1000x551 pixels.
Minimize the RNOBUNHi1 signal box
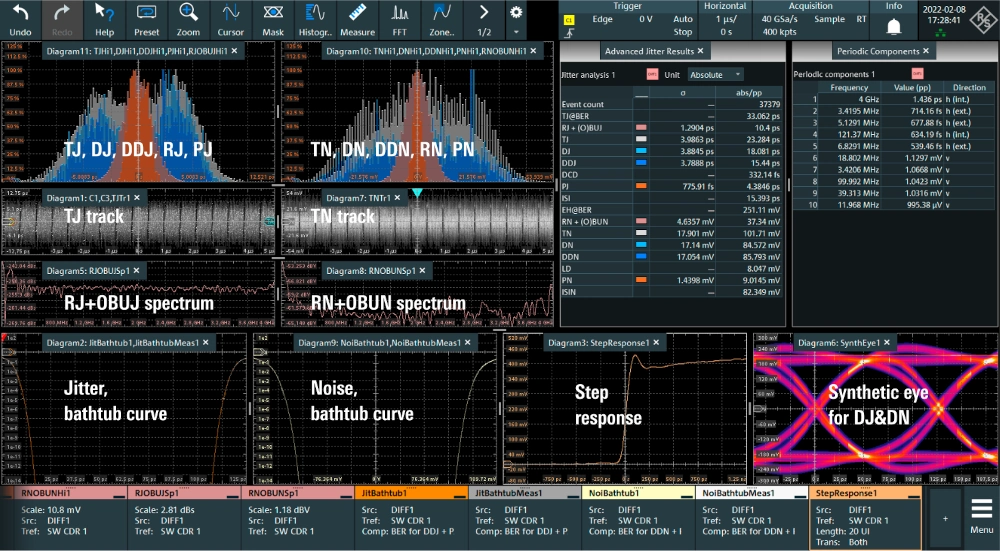pos(121,495)
